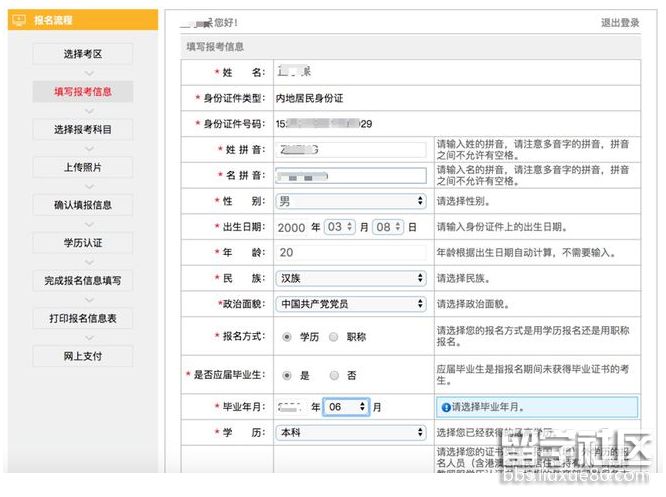This screenshot has height=497, width=666.
Task: Click the 年龄 field showing 20
Action: [351, 252]
